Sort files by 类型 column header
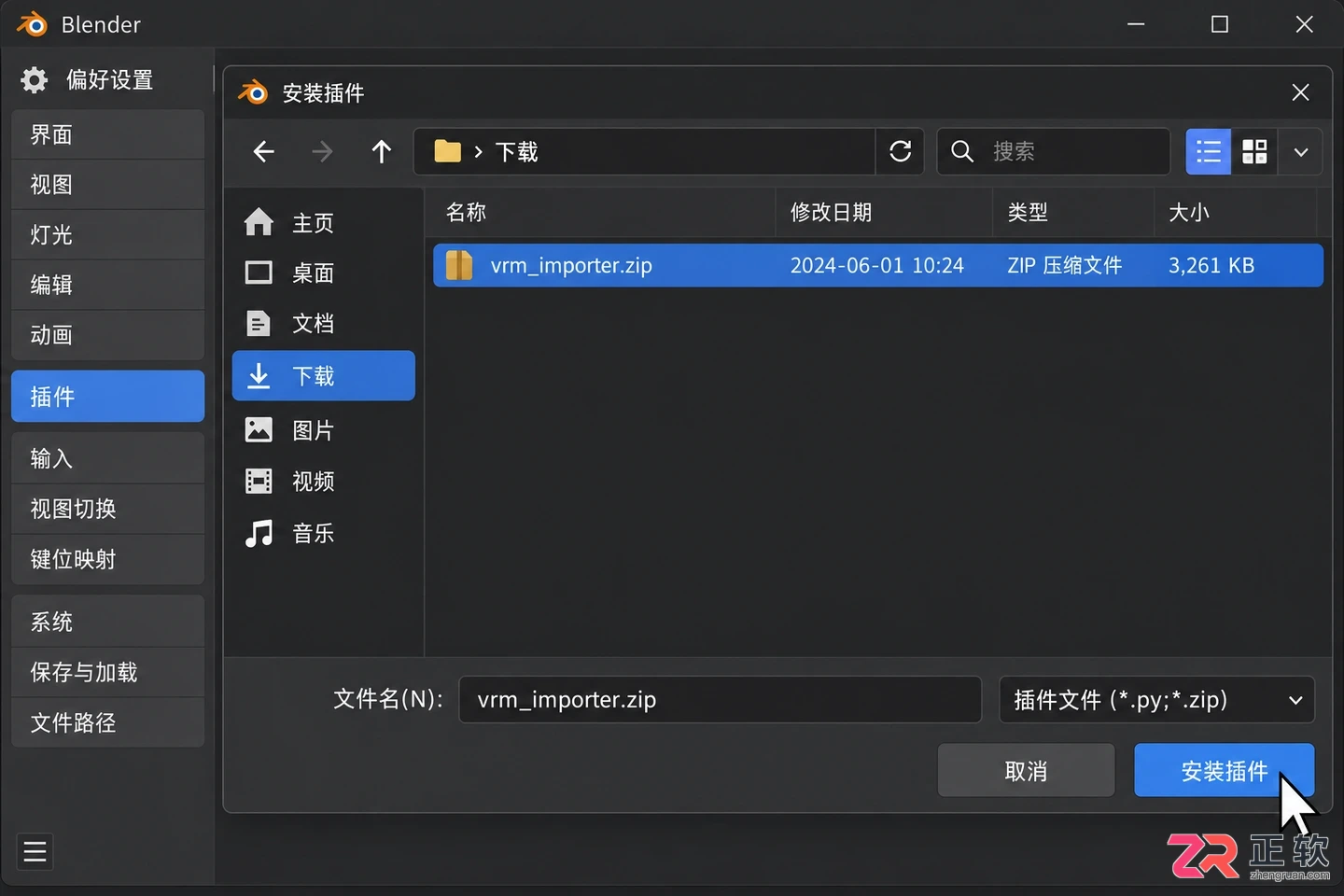Viewport: 1344px width, 896px height. tap(1073, 212)
